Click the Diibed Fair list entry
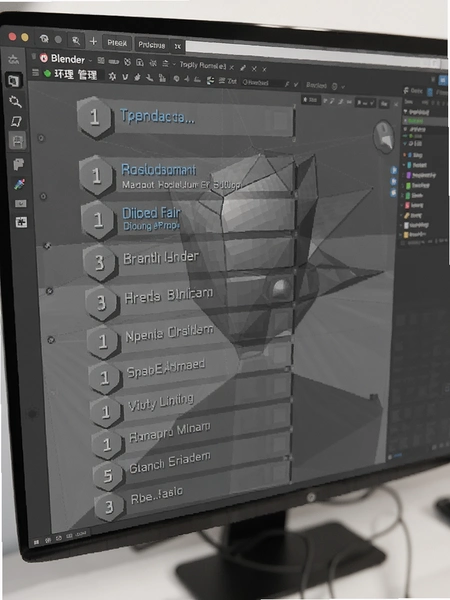 (188, 219)
